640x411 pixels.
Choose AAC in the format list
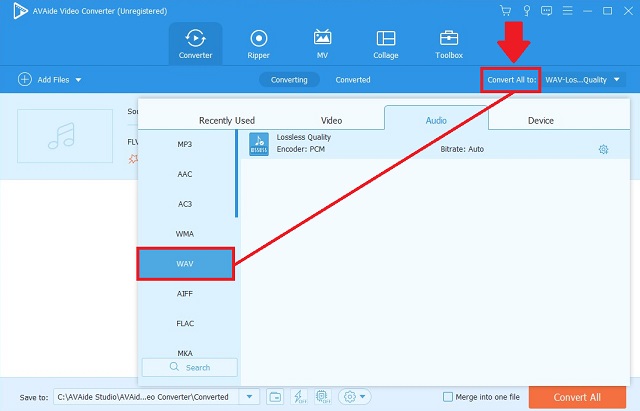pyautogui.click(x=185, y=174)
